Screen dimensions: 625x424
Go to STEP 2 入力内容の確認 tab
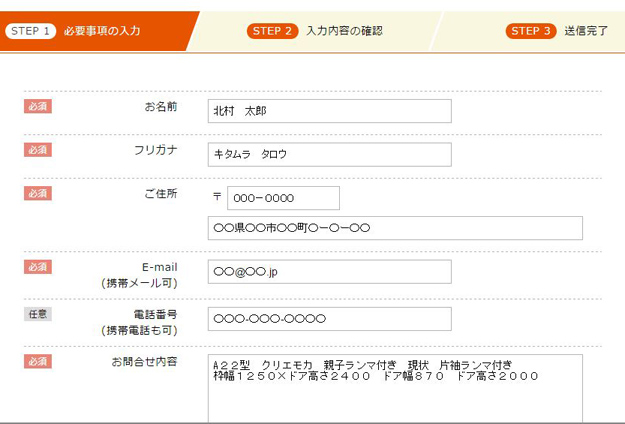315,31
